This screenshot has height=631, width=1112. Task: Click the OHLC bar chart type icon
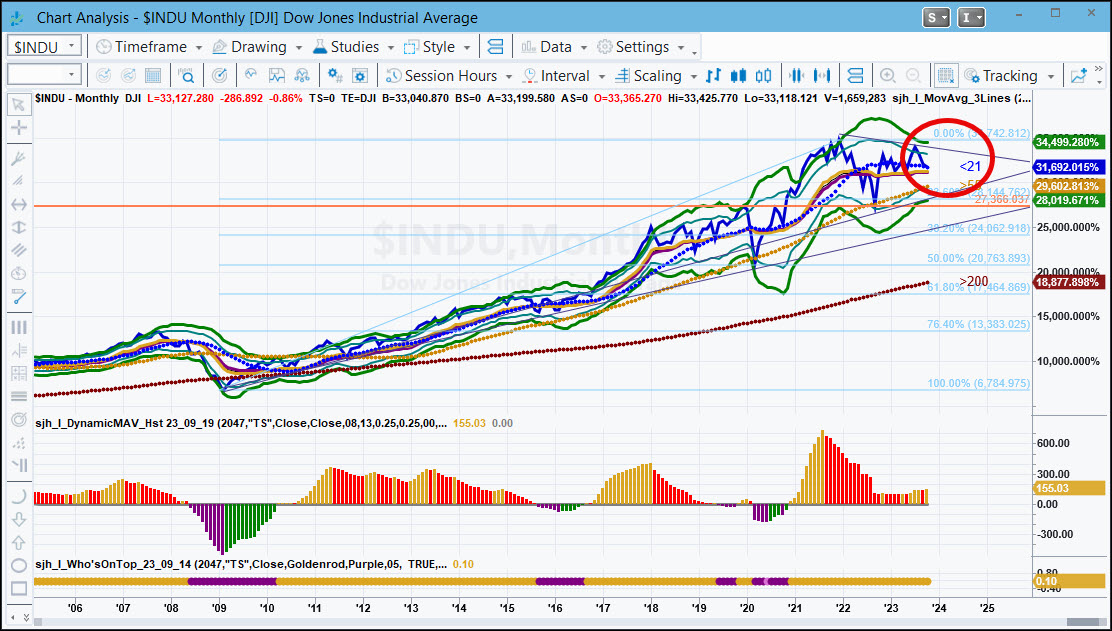714,75
